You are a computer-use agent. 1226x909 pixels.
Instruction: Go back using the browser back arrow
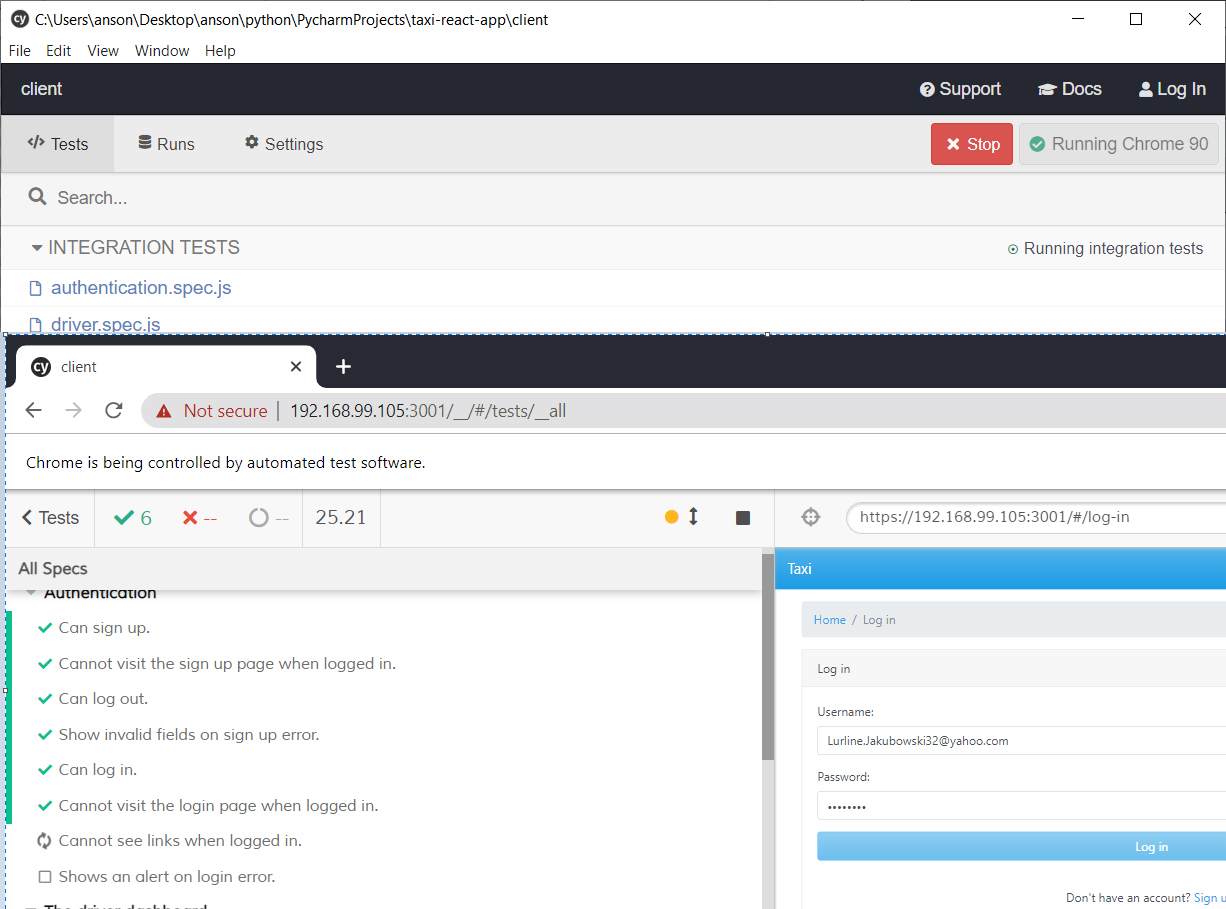click(x=33, y=410)
